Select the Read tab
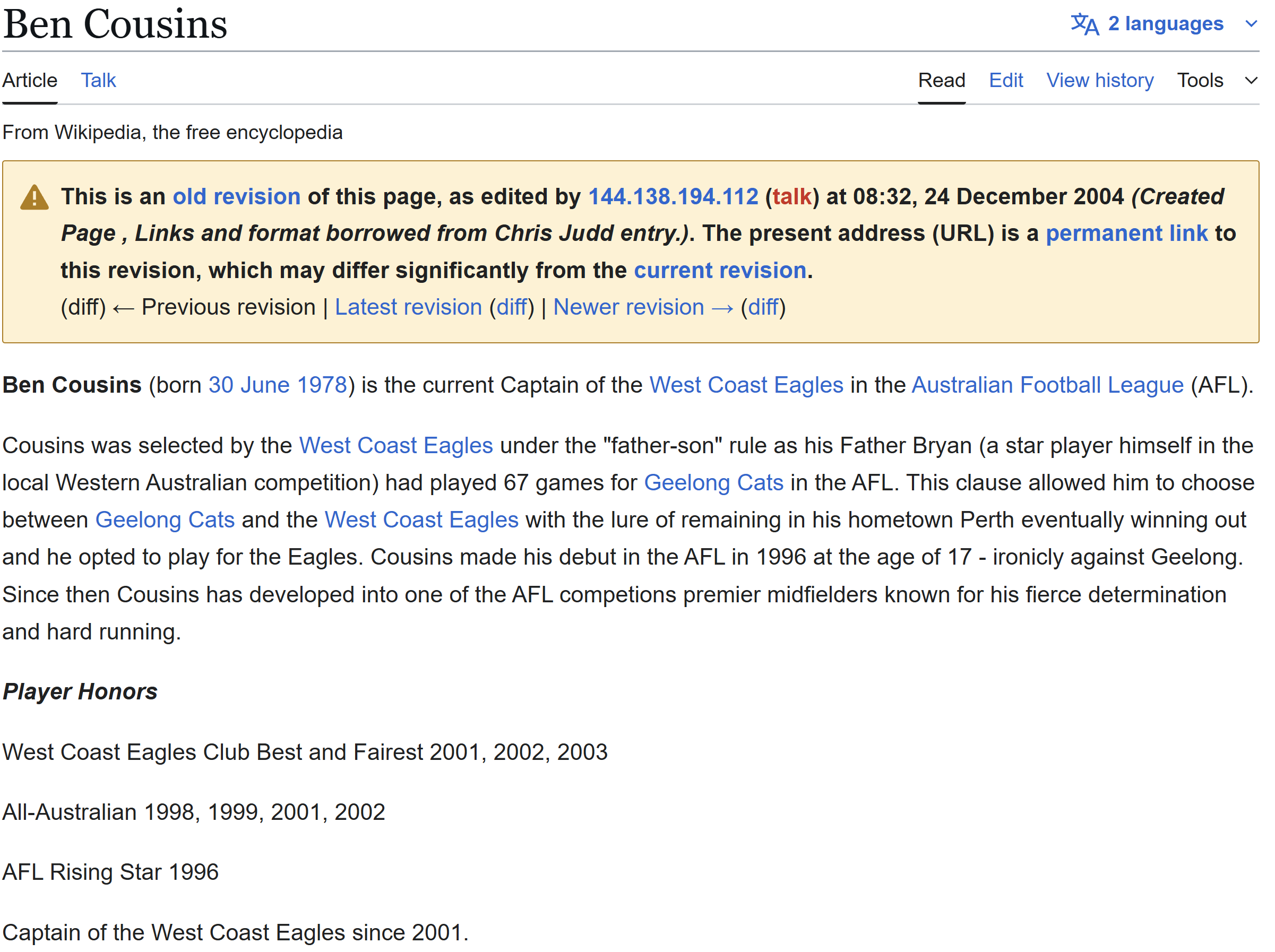Screen dimensions: 1275x952 [941, 80]
